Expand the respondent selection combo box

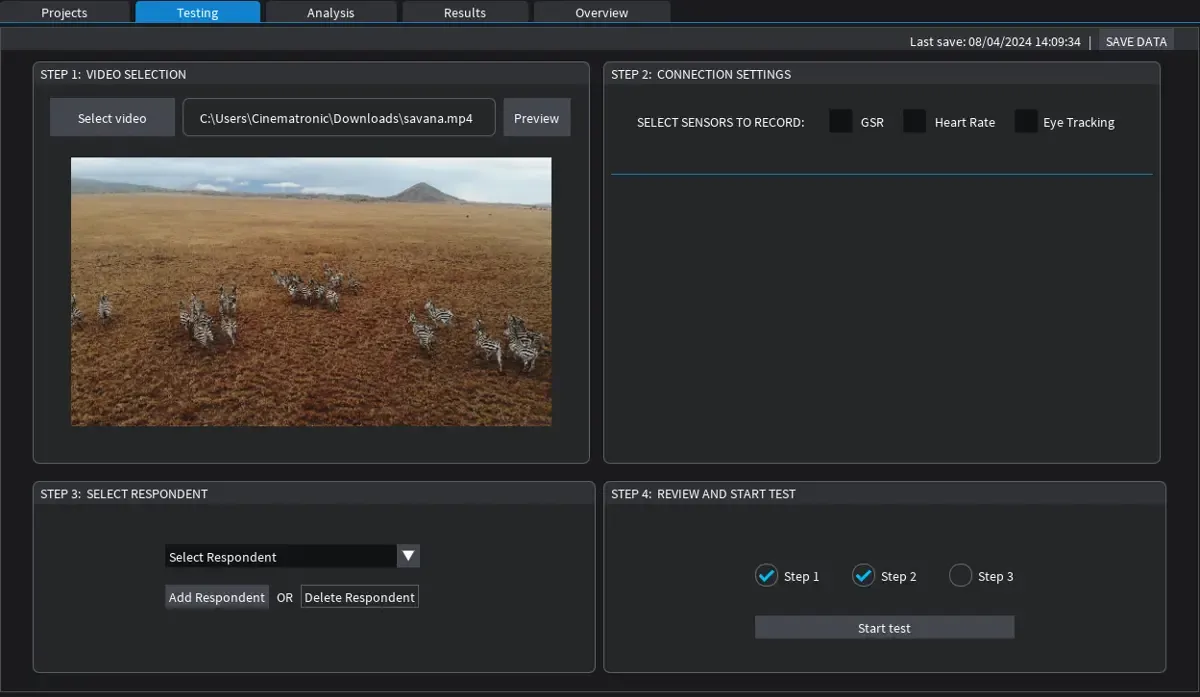click(407, 556)
